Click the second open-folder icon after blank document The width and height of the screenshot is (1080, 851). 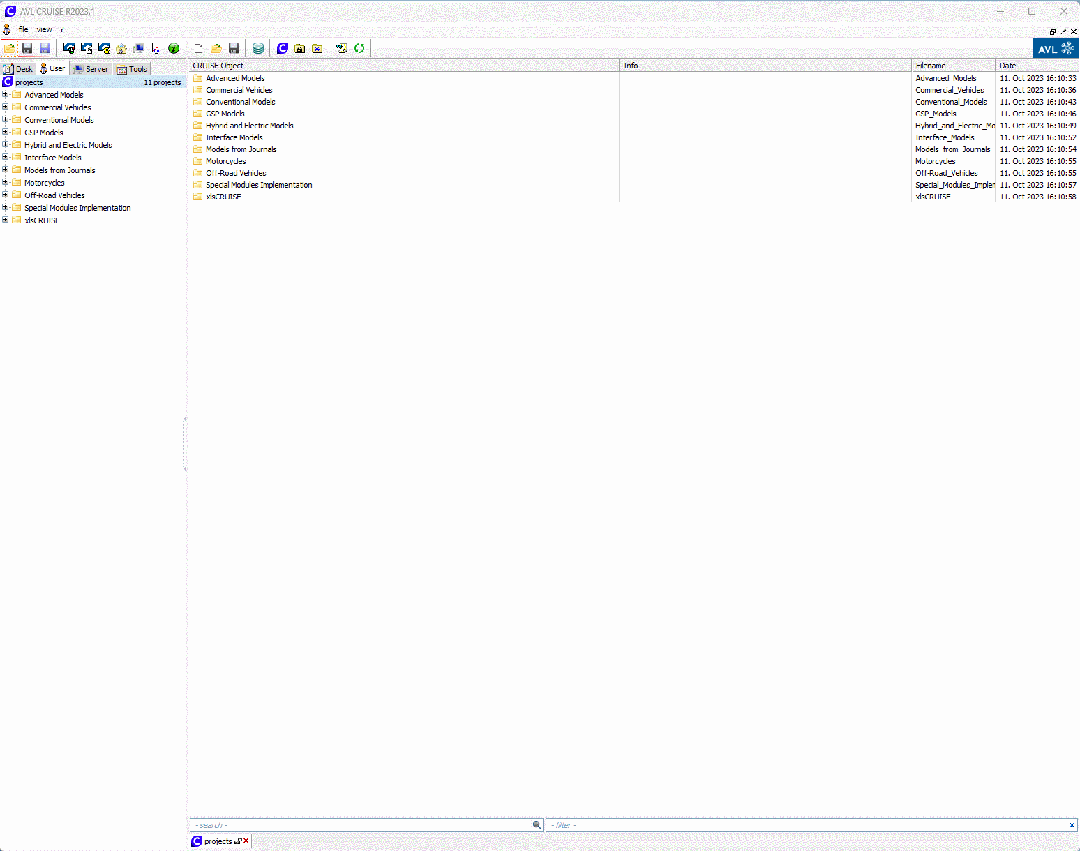216,48
